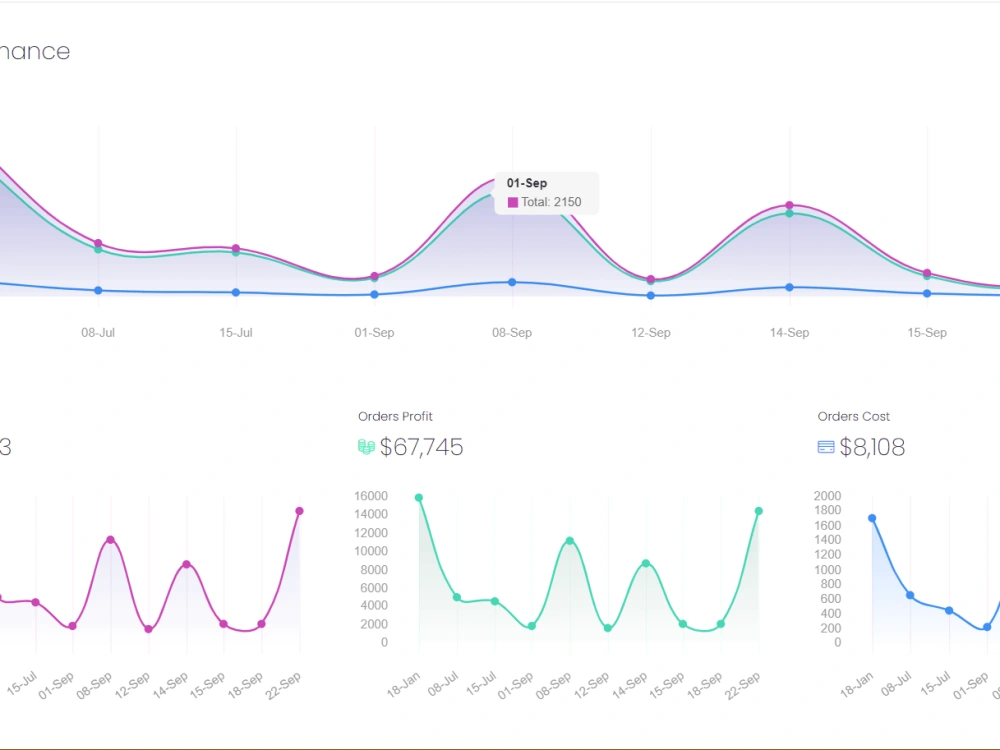Click Orders Cost chart's 08-Jul data point
The image size is (1000, 750).
[910, 595]
